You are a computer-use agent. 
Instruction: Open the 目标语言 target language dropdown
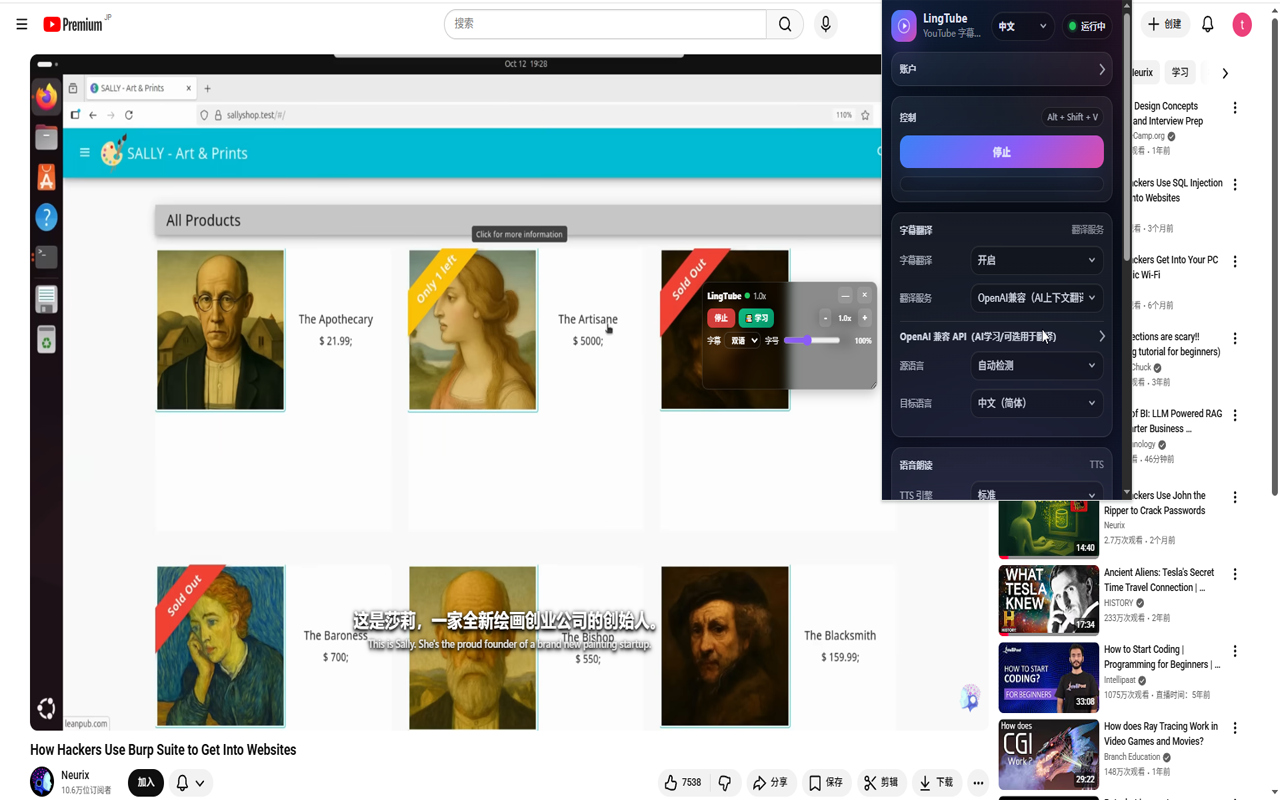tap(1036, 403)
